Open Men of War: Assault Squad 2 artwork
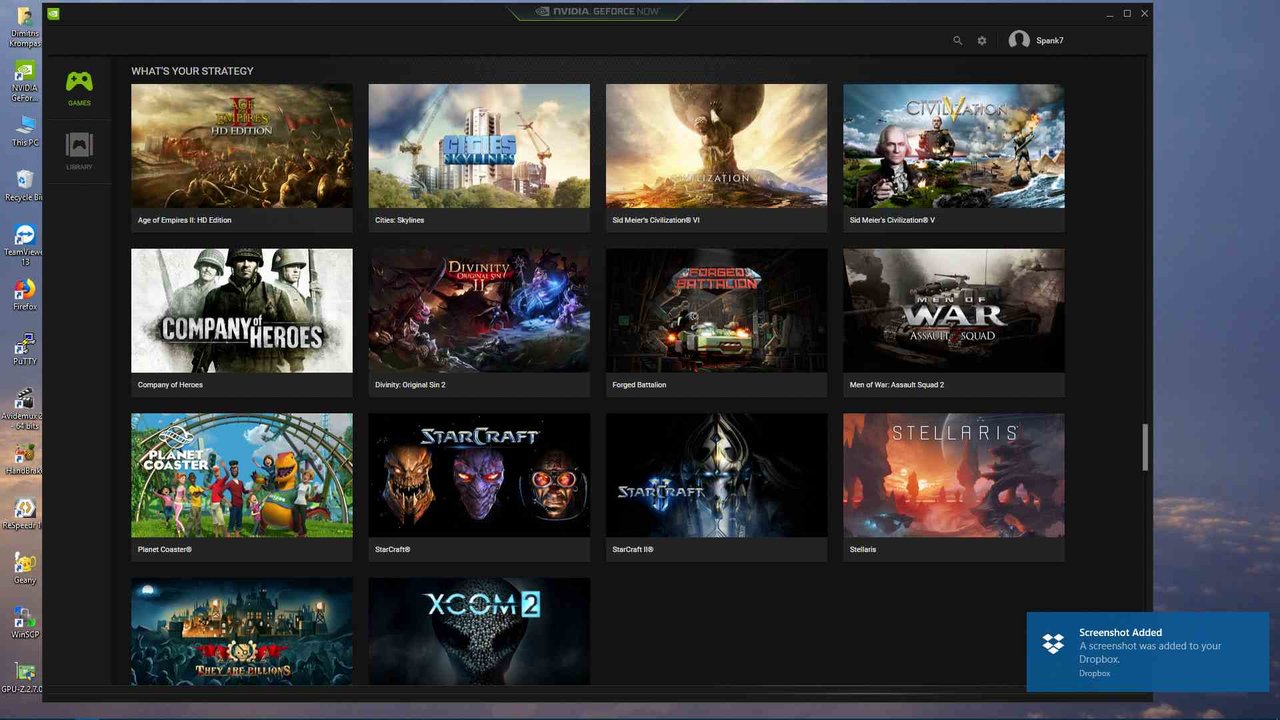 (954, 310)
